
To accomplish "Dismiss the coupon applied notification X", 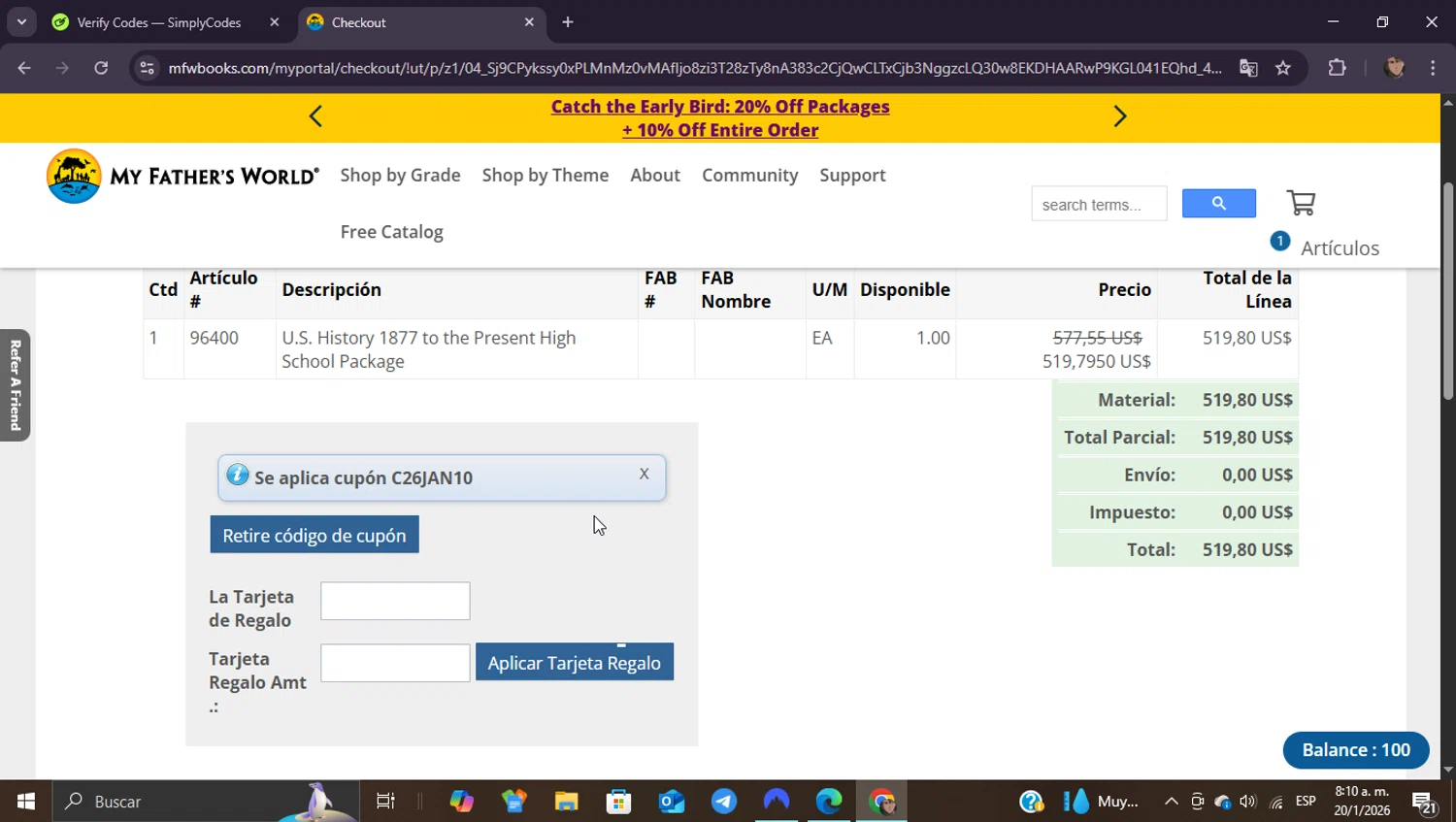I will 644,474.
